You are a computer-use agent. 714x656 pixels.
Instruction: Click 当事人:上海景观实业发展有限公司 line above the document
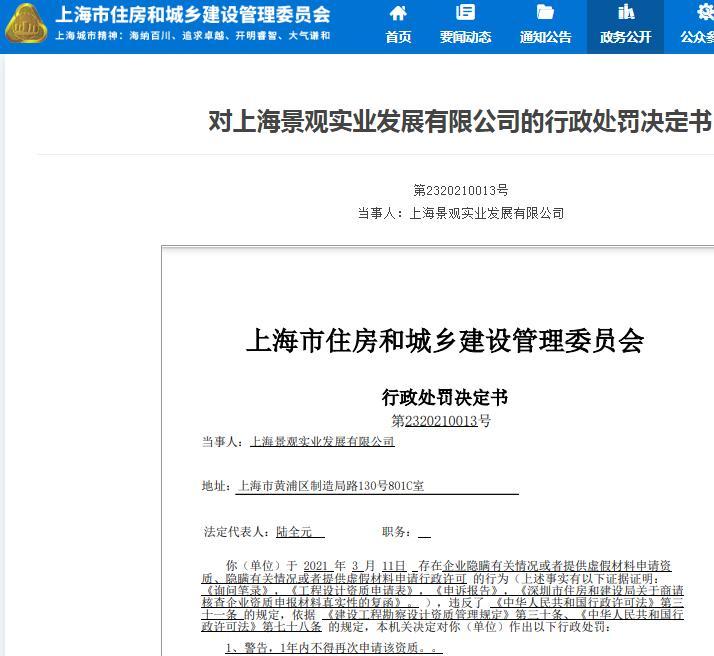(461, 213)
